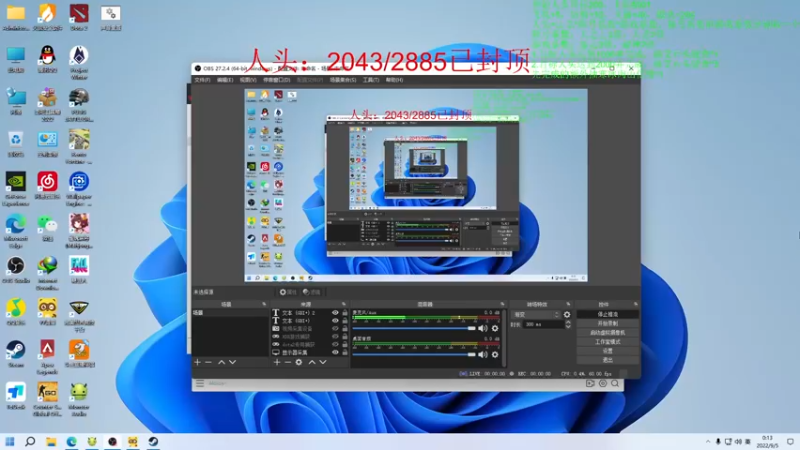800x450 pixels.
Task: Show hidden tray icons chevron
Action: tap(708, 442)
